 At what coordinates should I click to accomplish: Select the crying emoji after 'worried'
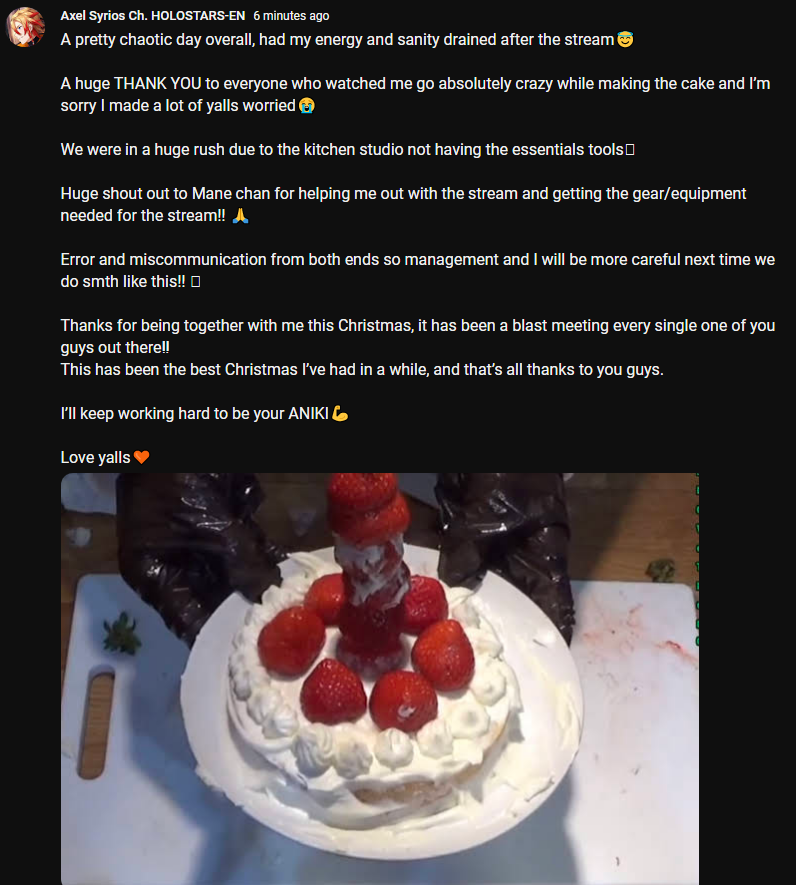[307, 106]
